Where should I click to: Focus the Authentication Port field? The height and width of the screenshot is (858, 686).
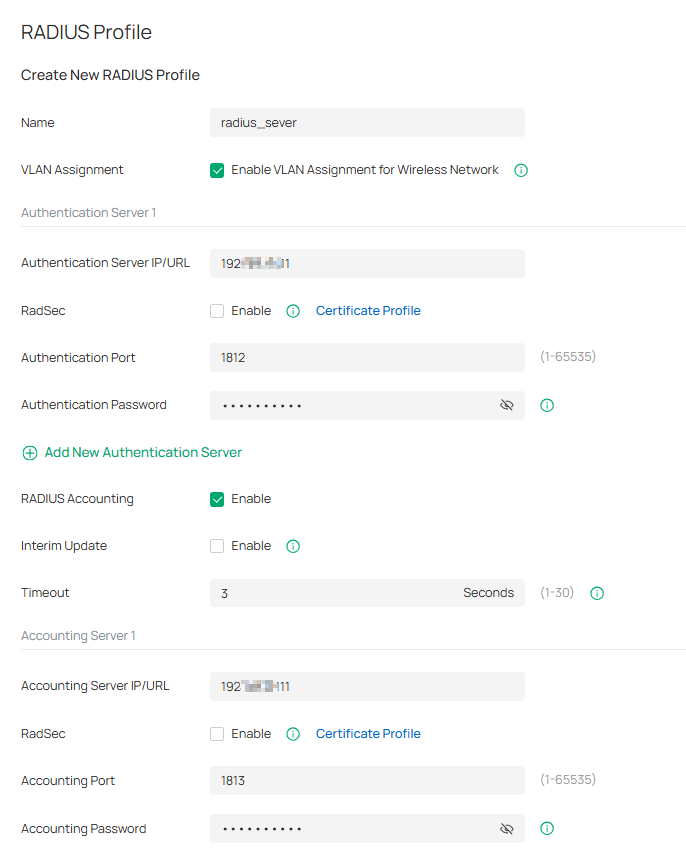[367, 357]
